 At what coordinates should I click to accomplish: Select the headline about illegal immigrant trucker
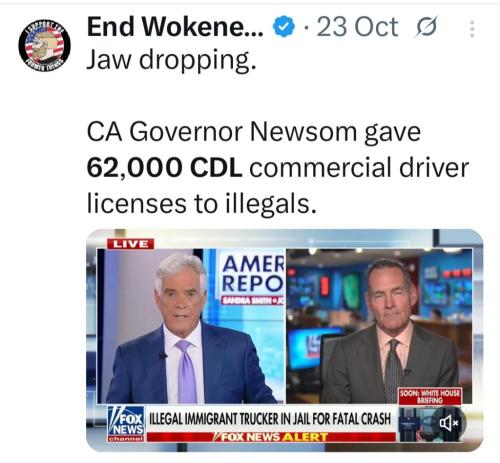(x=269, y=418)
